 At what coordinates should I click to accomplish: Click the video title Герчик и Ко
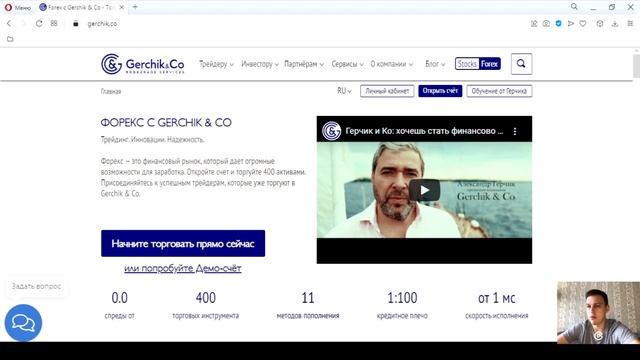pos(424,131)
